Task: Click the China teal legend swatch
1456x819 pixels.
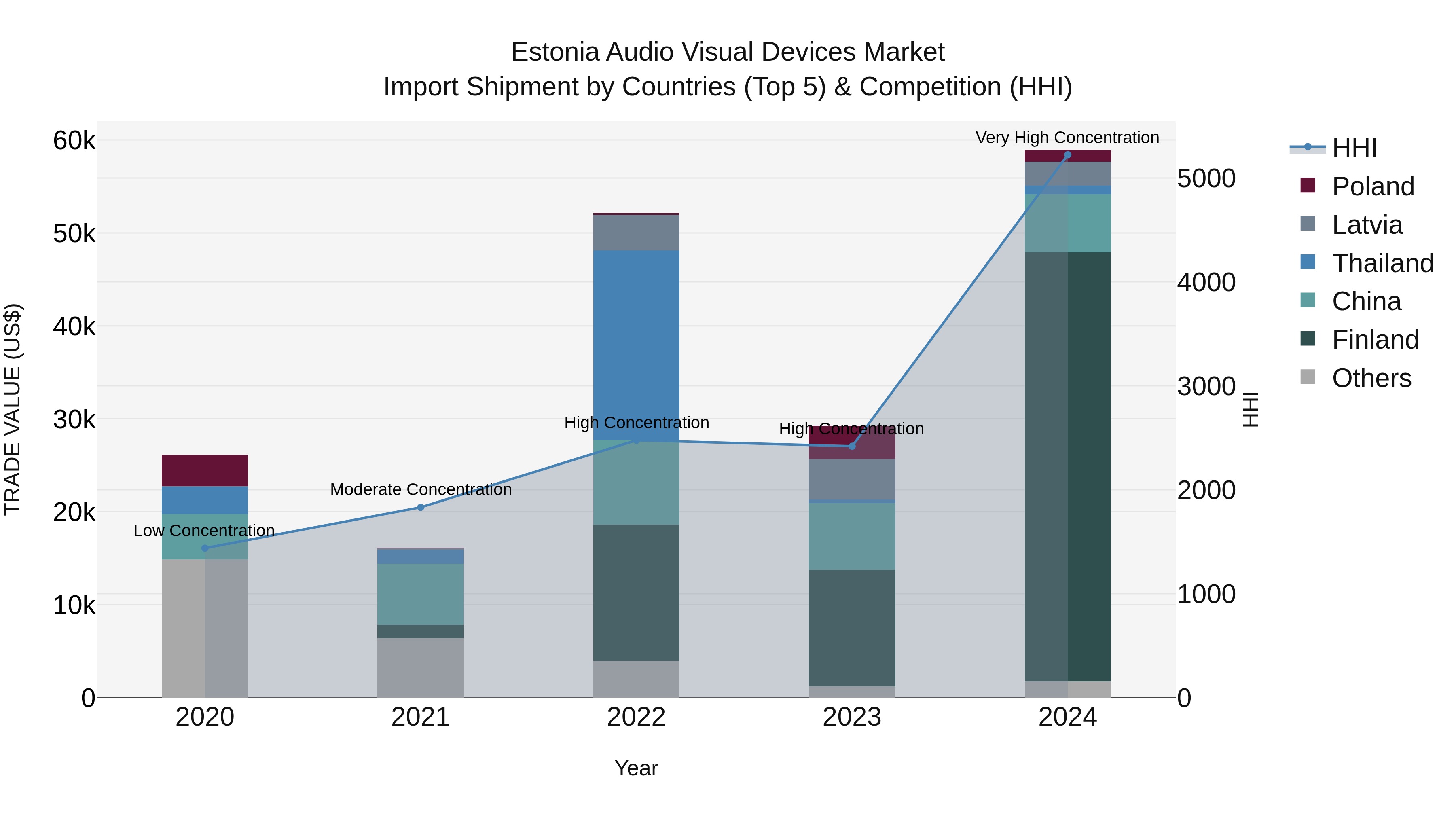Action: pyautogui.click(x=1307, y=300)
